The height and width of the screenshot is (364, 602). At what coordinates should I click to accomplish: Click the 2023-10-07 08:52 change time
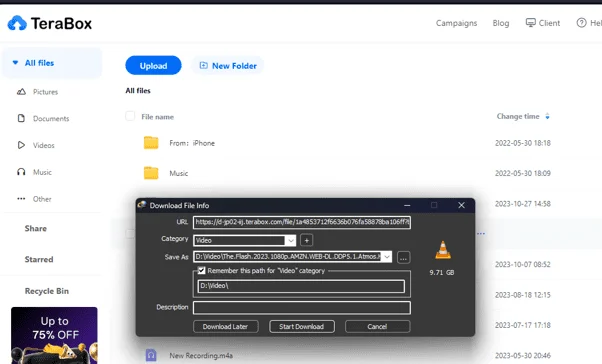pyautogui.click(x=523, y=265)
